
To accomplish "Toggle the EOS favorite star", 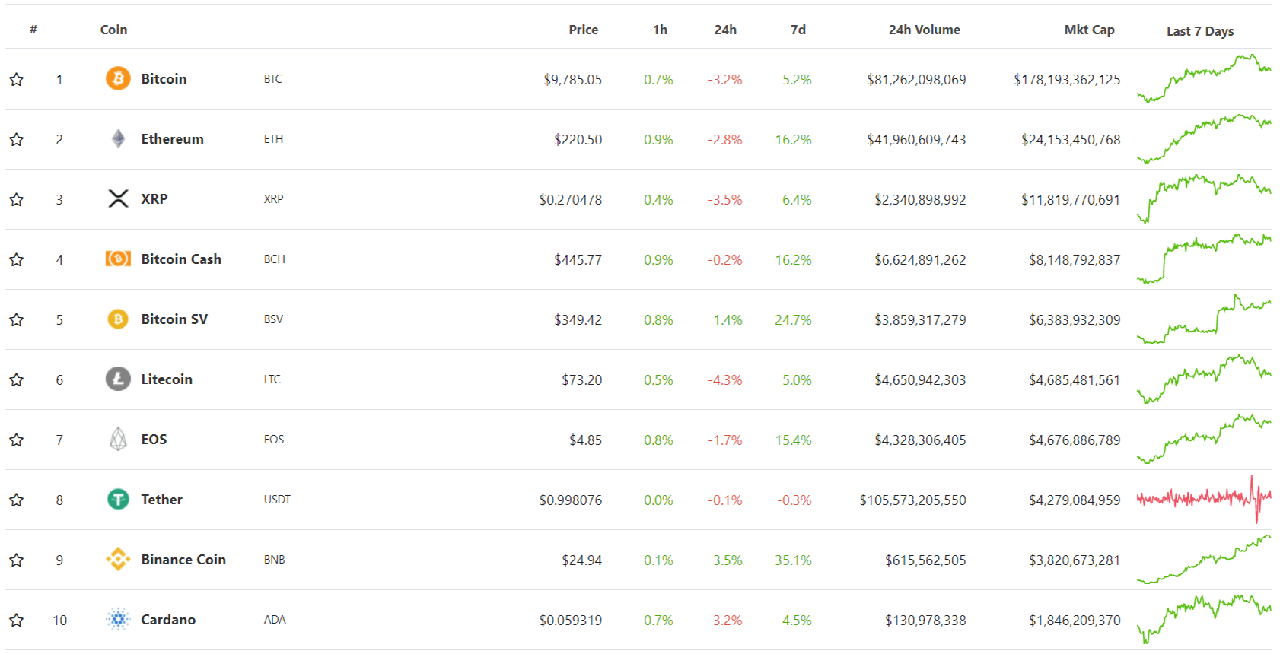I will [16, 439].
